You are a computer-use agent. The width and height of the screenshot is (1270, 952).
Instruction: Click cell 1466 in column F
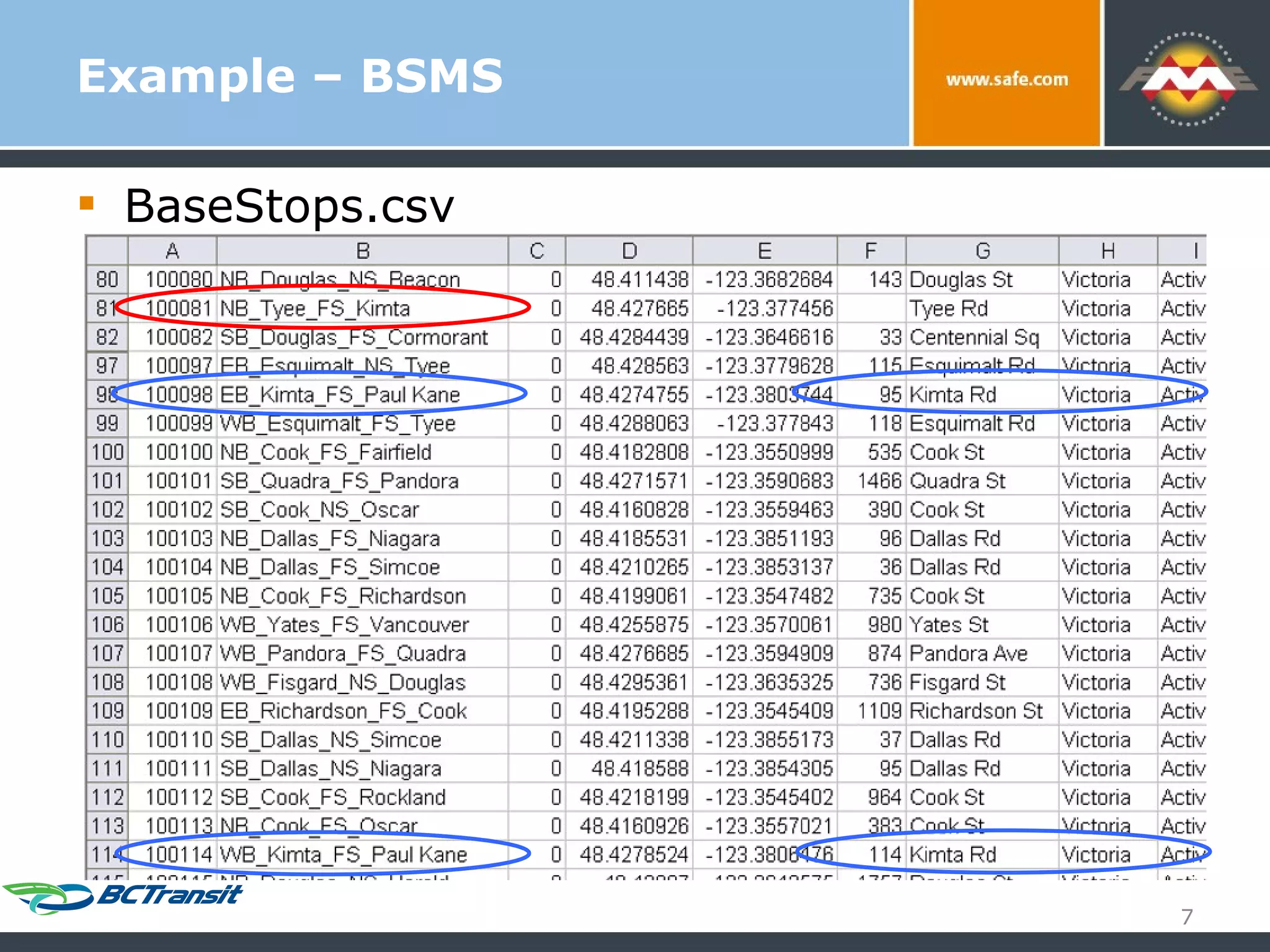pyautogui.click(x=871, y=481)
